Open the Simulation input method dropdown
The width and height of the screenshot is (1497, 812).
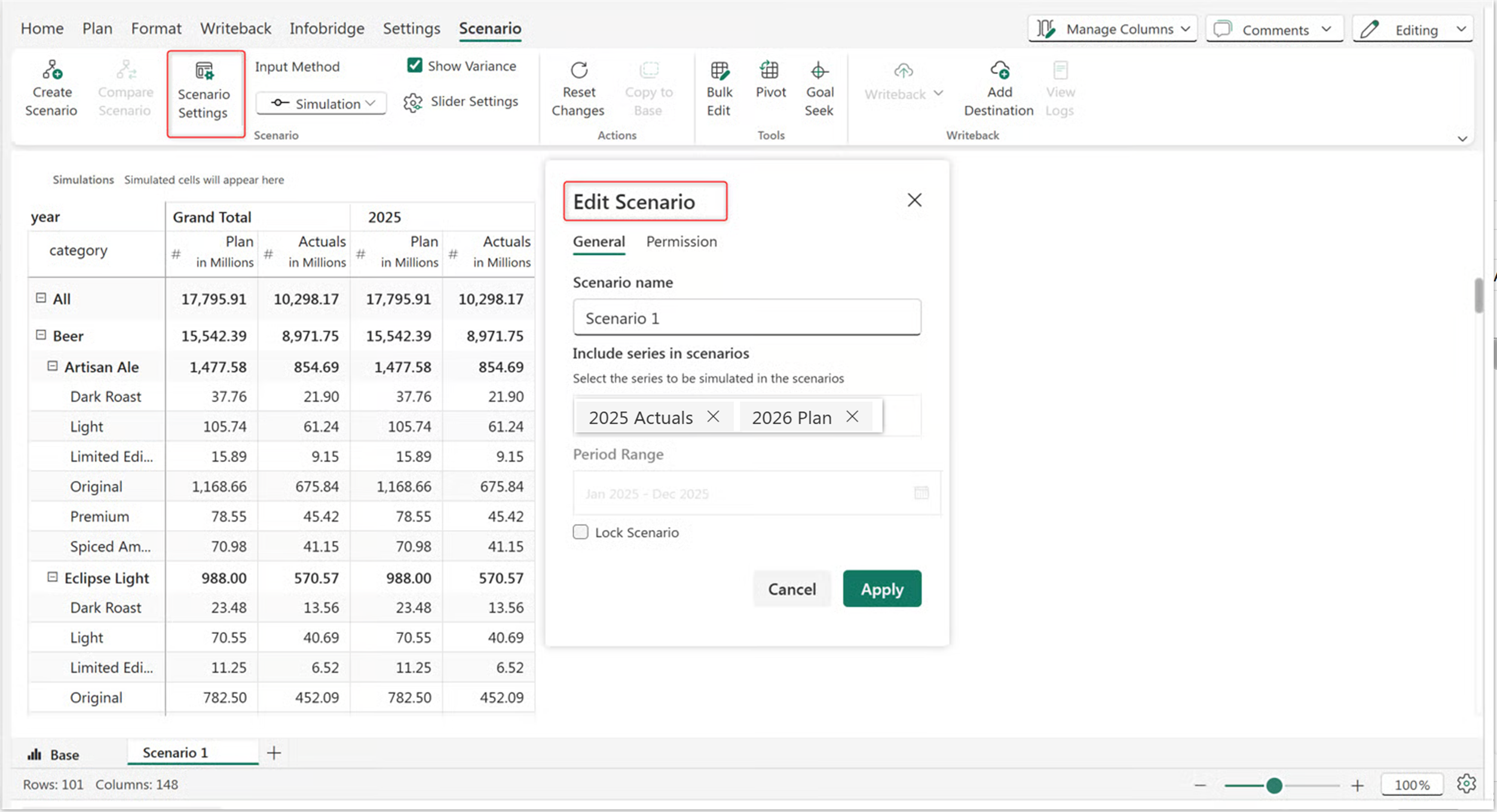[x=322, y=103]
